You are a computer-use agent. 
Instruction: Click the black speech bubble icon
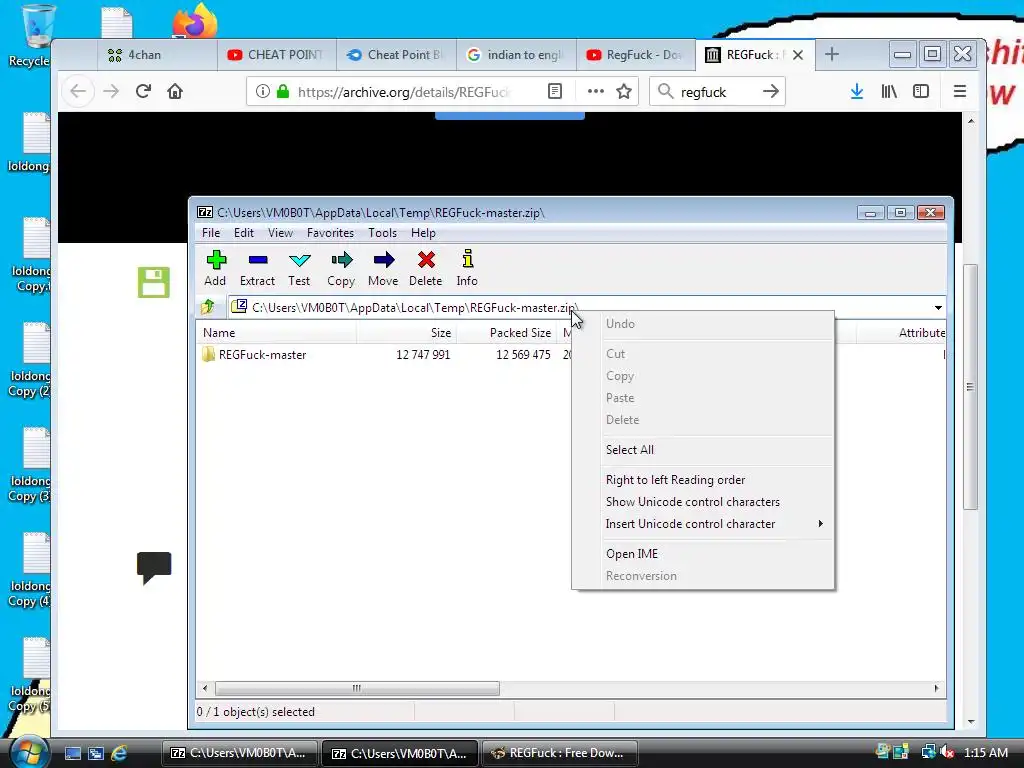click(x=154, y=568)
